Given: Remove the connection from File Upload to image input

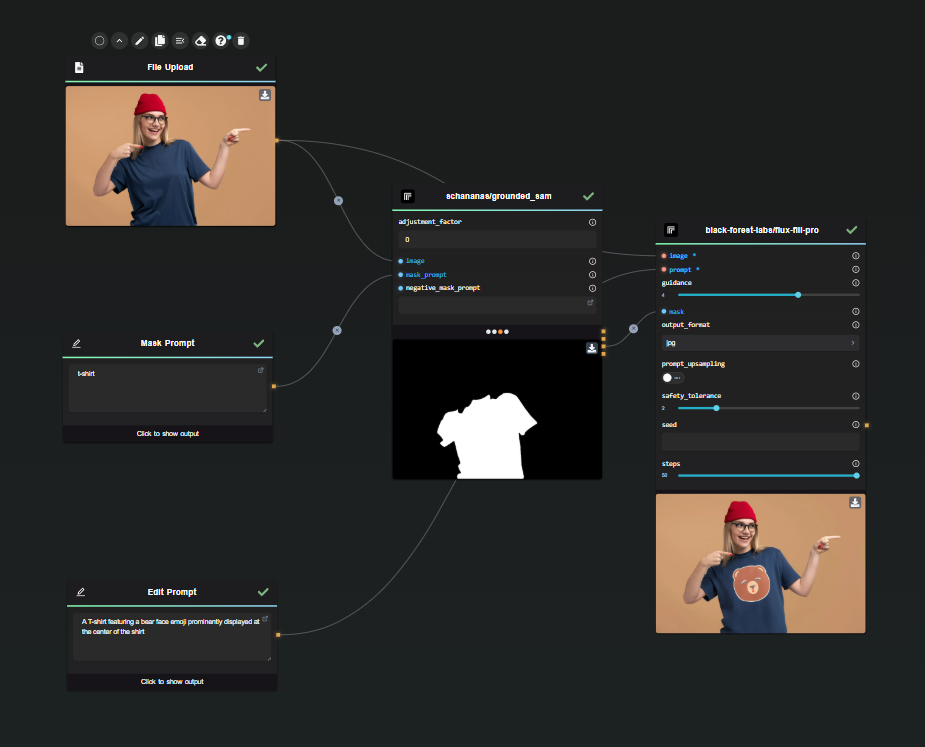Looking at the screenshot, I should point(338,201).
